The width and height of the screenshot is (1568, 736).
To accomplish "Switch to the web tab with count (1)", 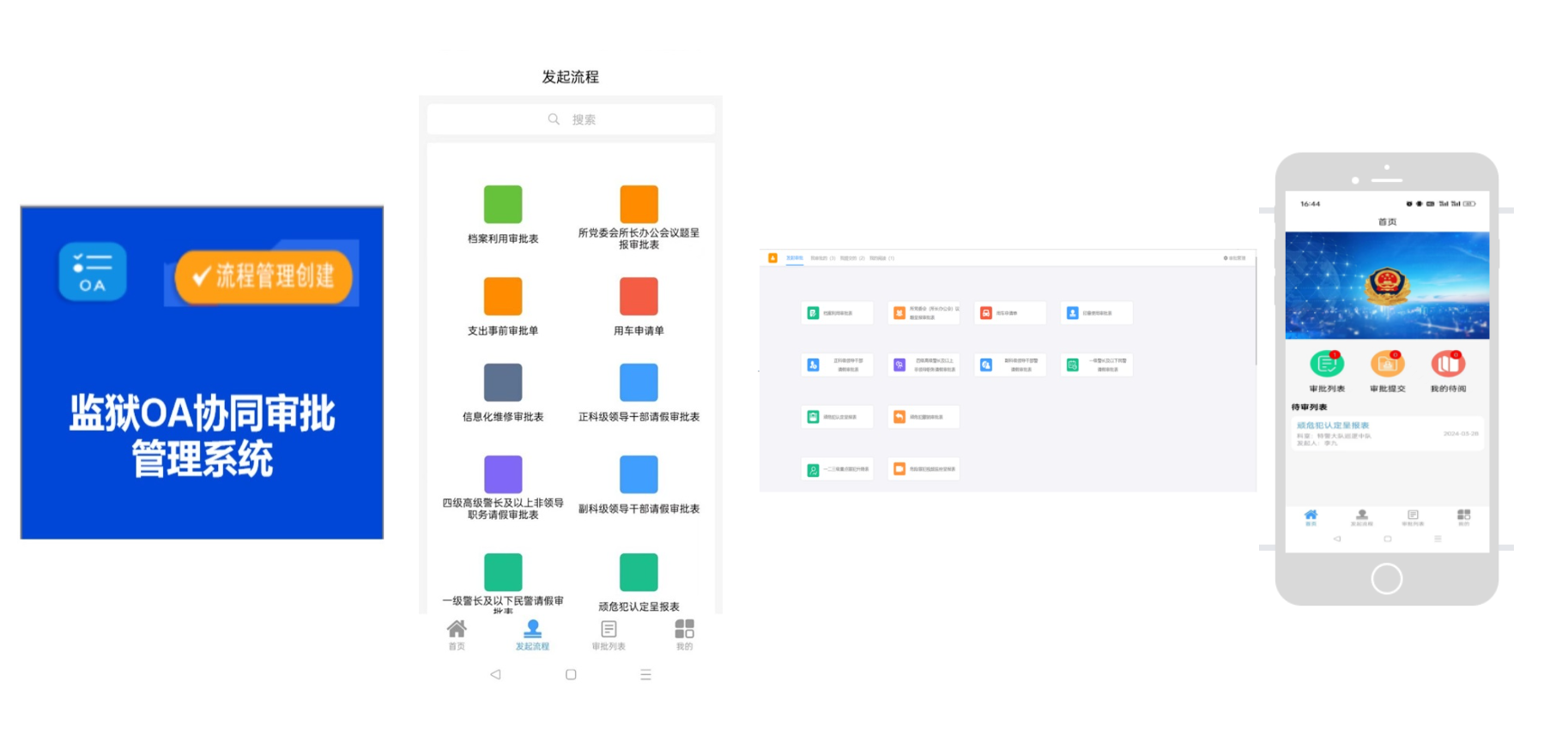I will tap(881, 258).
